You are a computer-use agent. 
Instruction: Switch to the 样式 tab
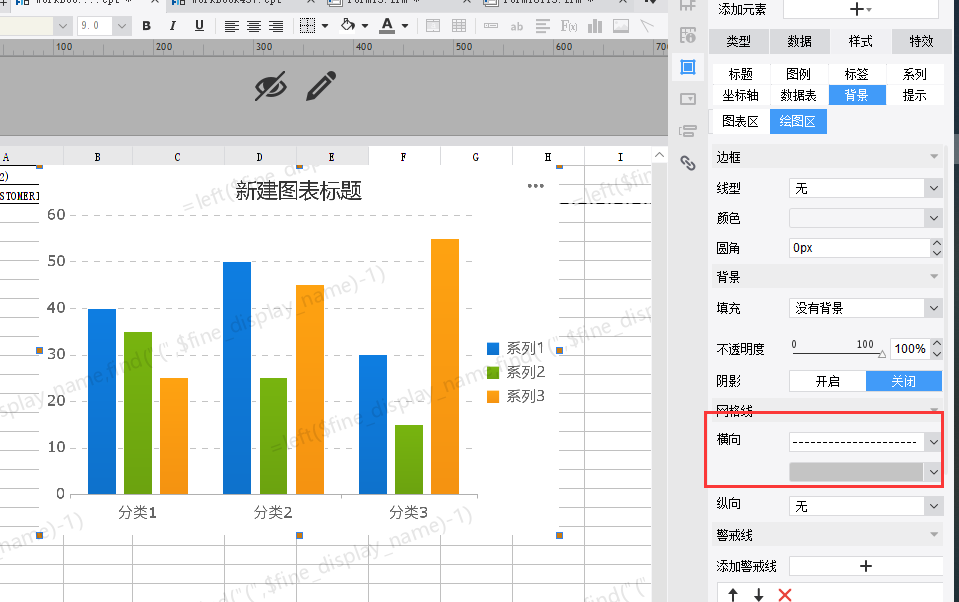(861, 41)
